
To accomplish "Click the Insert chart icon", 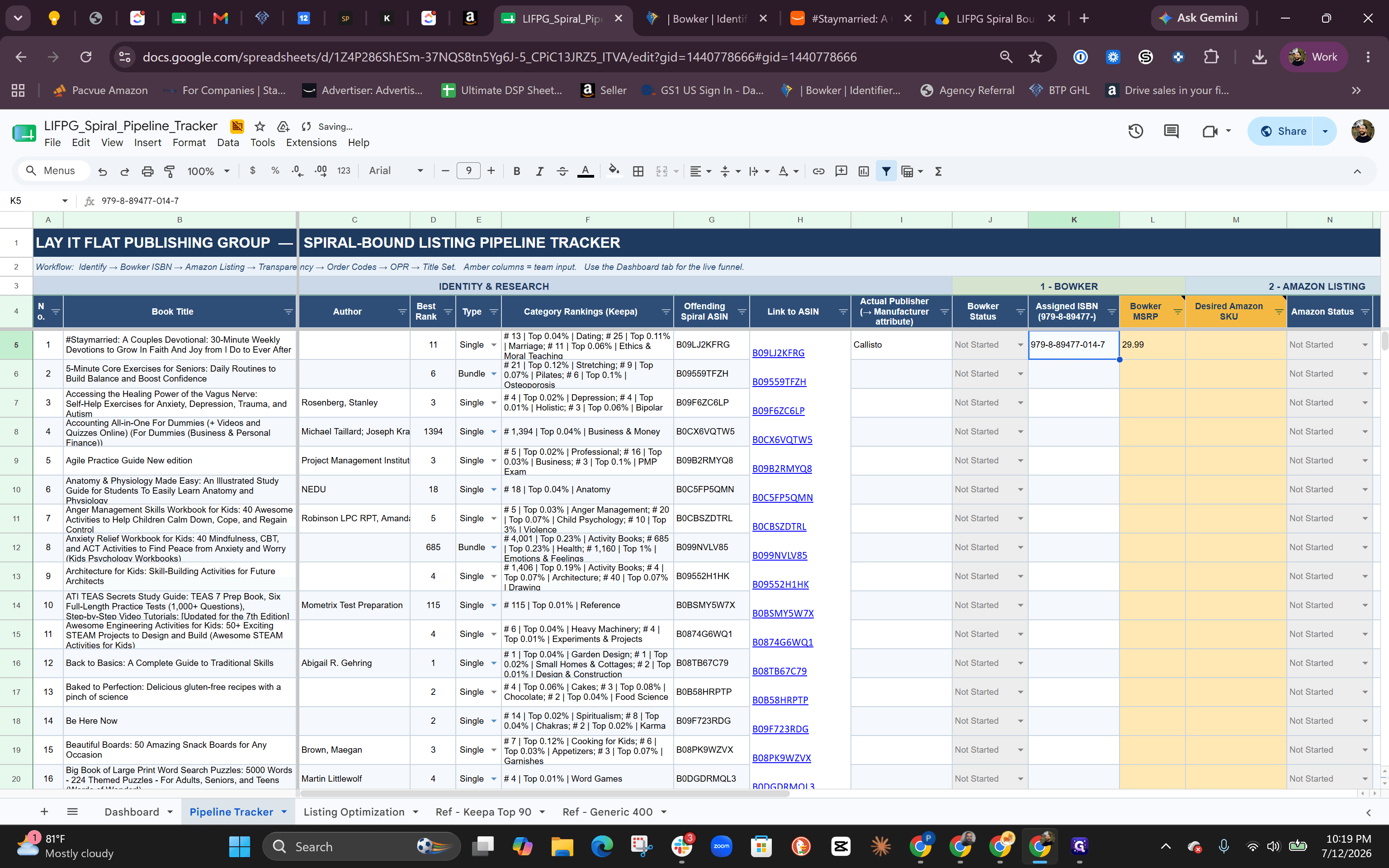I will [864, 171].
